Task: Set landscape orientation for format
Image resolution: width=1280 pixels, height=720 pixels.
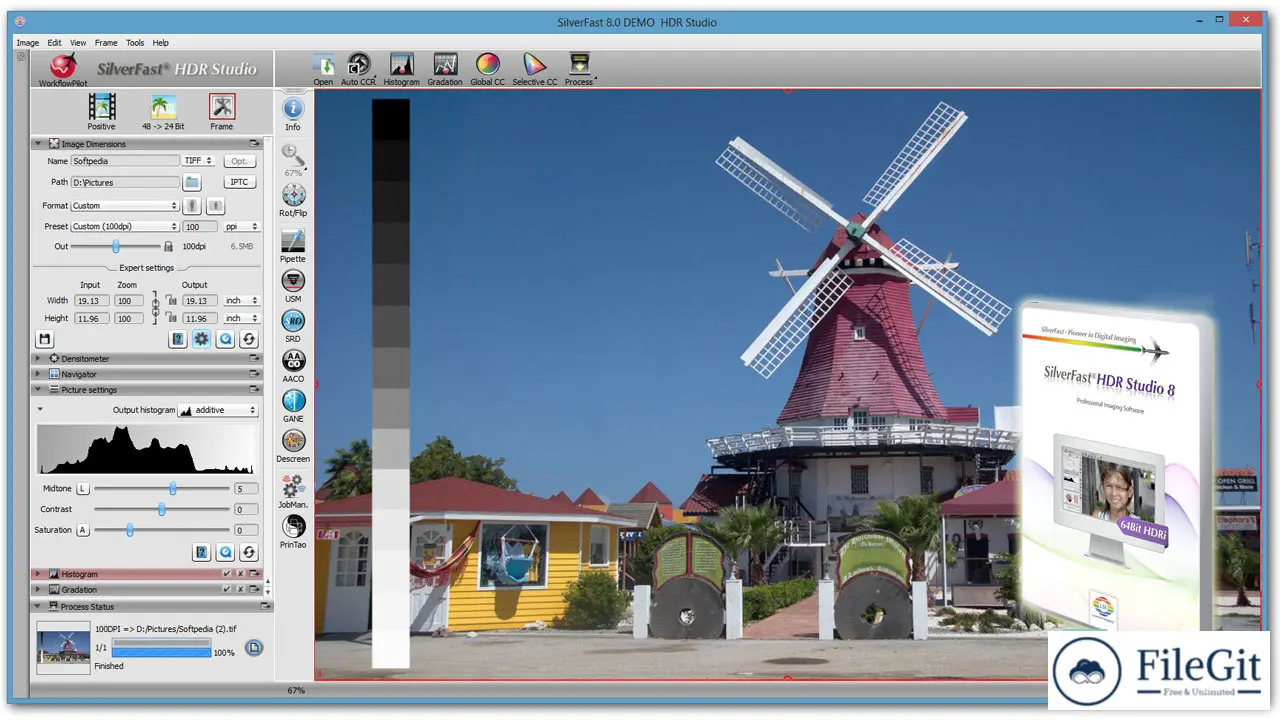Action: point(215,206)
